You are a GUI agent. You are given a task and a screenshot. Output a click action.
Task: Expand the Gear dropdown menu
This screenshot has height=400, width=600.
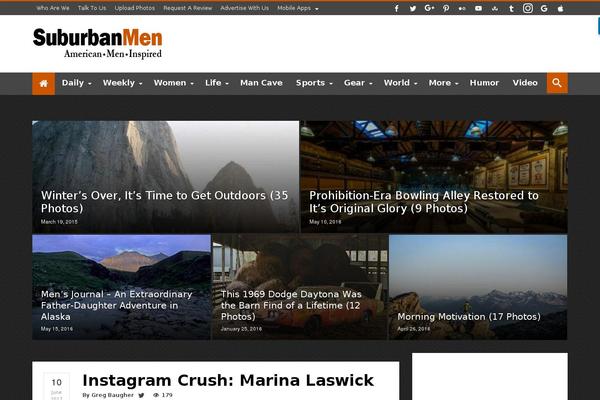(x=358, y=83)
